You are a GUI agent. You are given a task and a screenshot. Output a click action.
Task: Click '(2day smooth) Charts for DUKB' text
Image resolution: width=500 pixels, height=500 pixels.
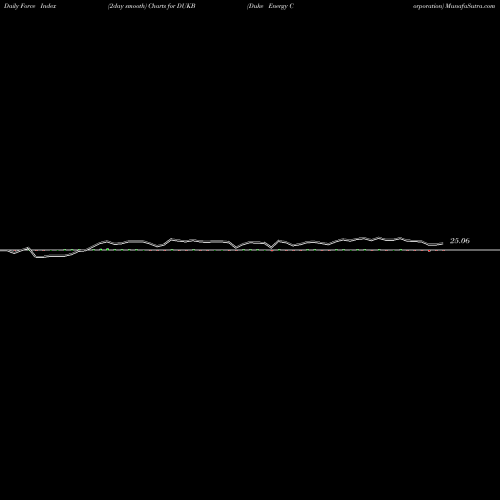coord(152,6)
